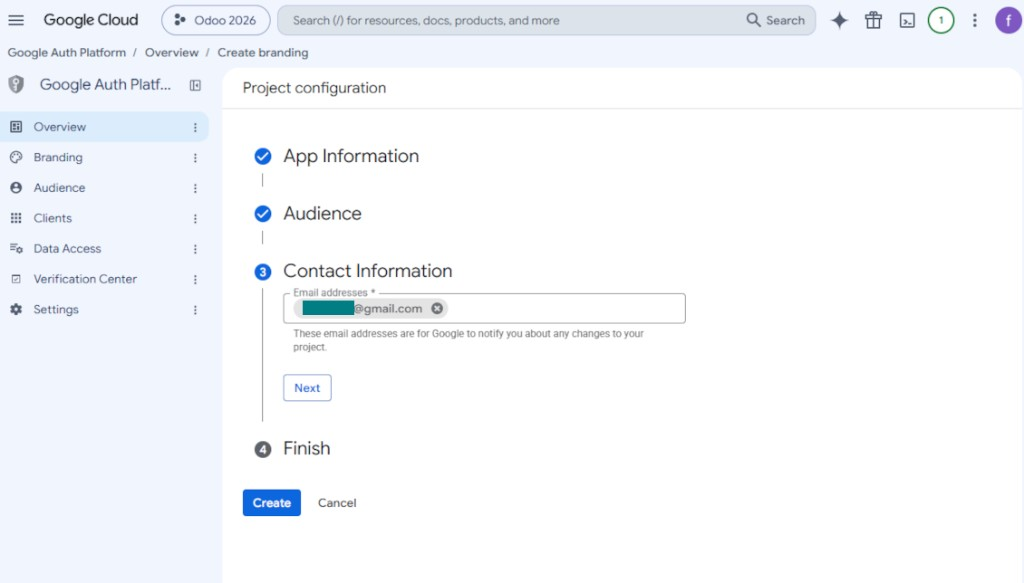1024x583 pixels.
Task: Go to Overview breadcrumb link
Action: click(x=172, y=52)
